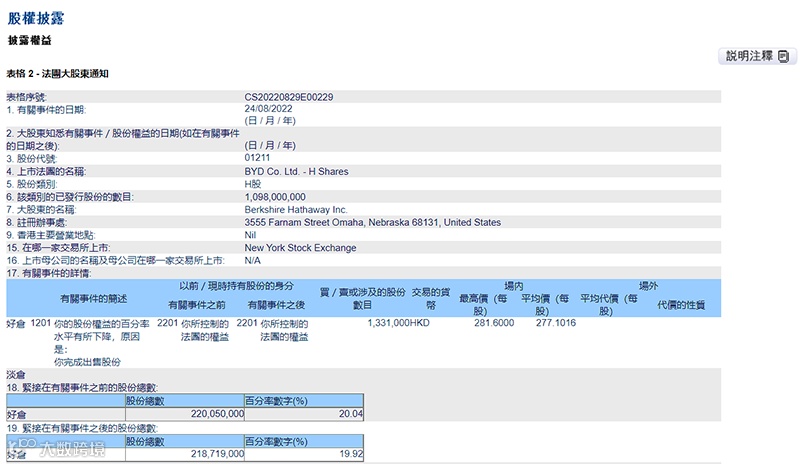Select the 19. 緊接在有關事件之後的股份總數 label
800x464 pixels.
pos(82,428)
